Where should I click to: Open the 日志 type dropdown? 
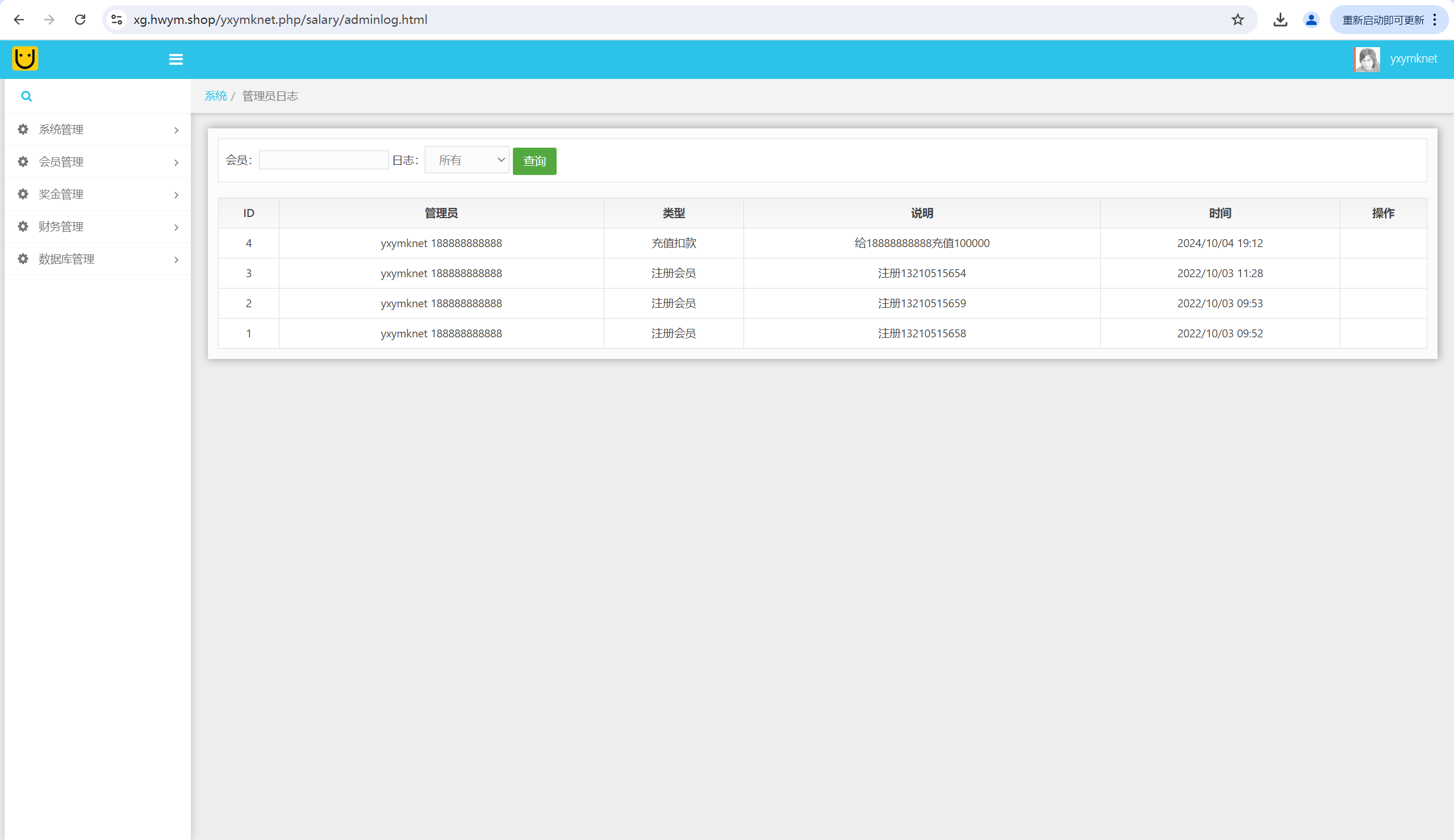[467, 160]
